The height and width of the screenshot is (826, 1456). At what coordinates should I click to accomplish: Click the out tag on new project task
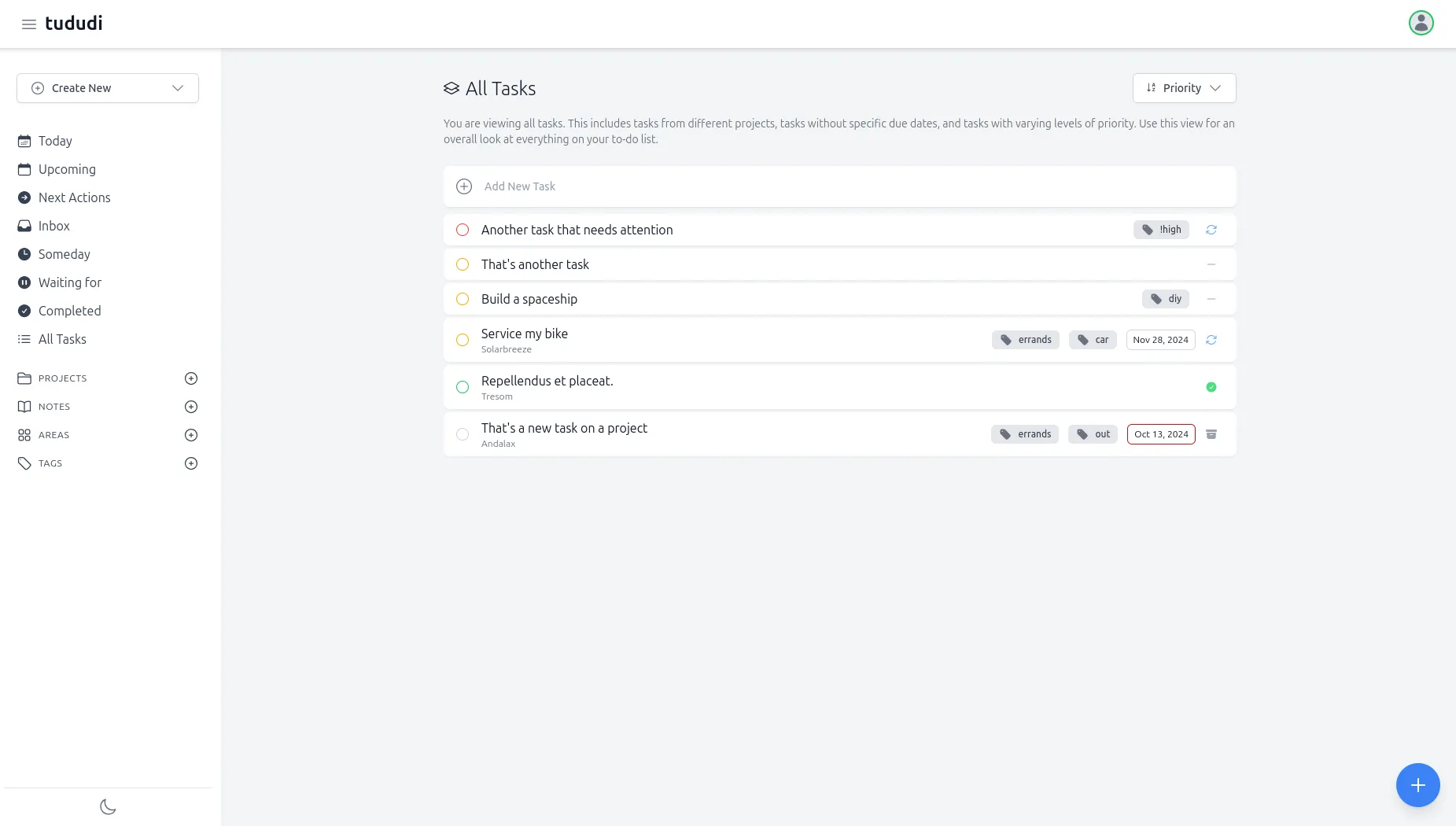click(1093, 434)
